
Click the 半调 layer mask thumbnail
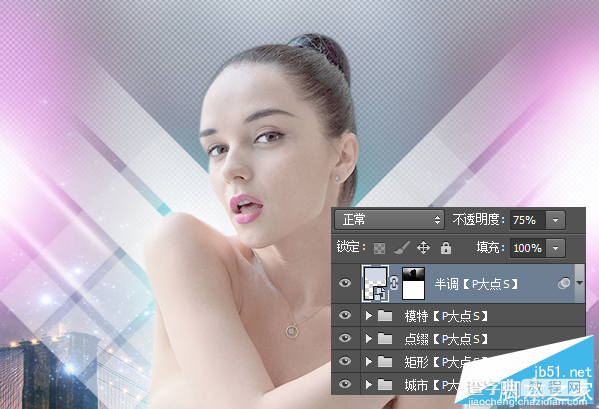coord(413,283)
